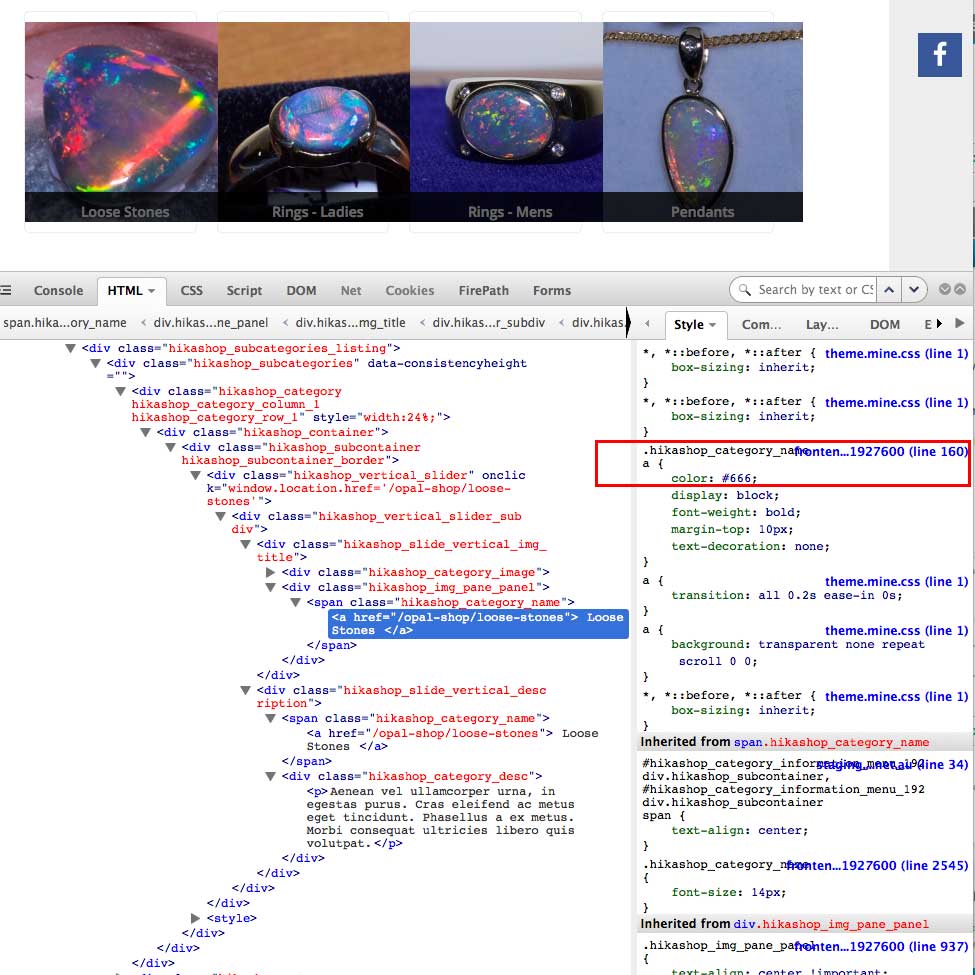Click the gray play arrow in side panel
This screenshot has width=975, height=975.
pos(959,323)
